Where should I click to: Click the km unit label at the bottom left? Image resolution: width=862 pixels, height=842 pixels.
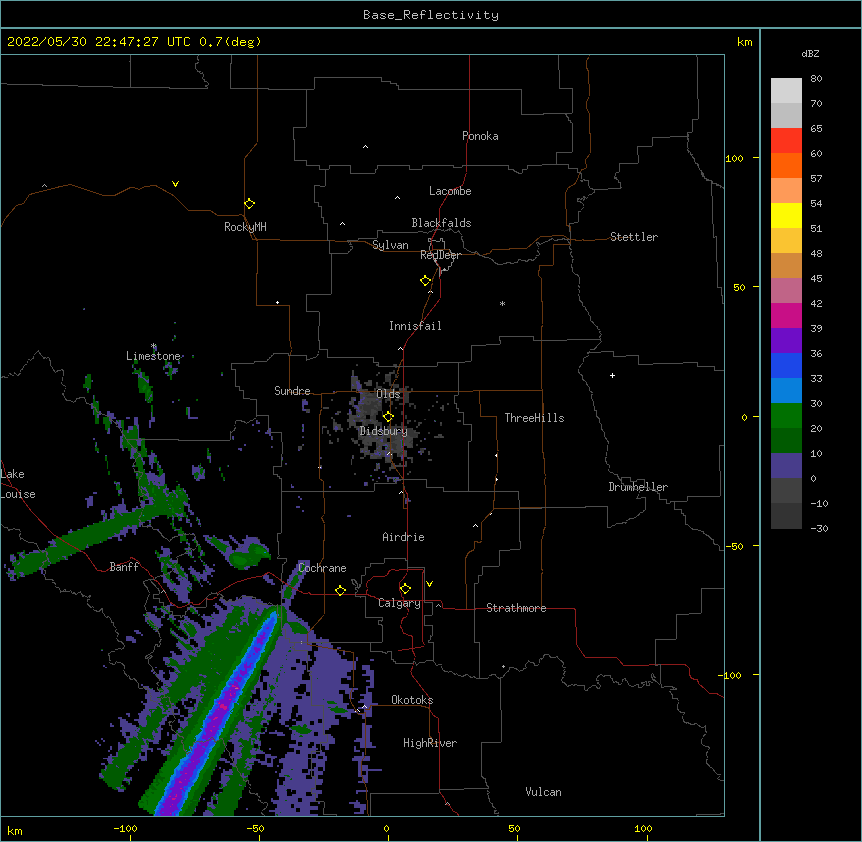click(x=15, y=830)
